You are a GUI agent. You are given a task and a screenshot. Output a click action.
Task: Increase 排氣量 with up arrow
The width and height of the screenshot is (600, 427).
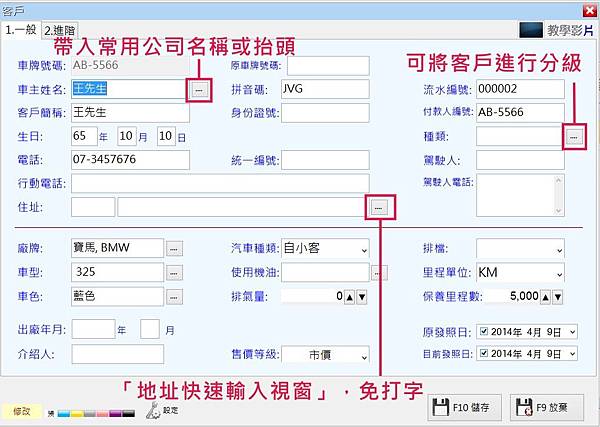[x=349, y=297]
